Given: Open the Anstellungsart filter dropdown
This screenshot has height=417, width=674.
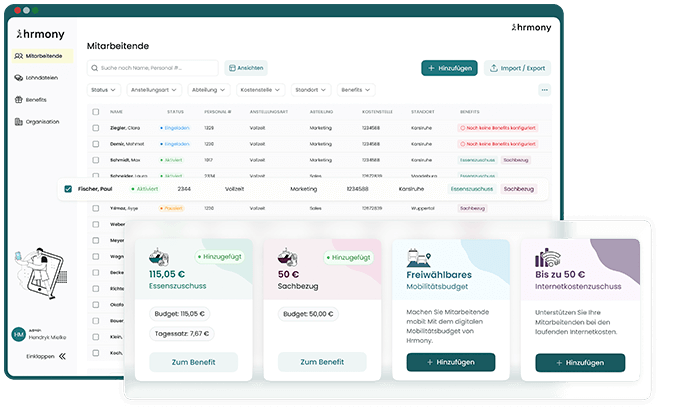Looking at the screenshot, I should (154, 90).
